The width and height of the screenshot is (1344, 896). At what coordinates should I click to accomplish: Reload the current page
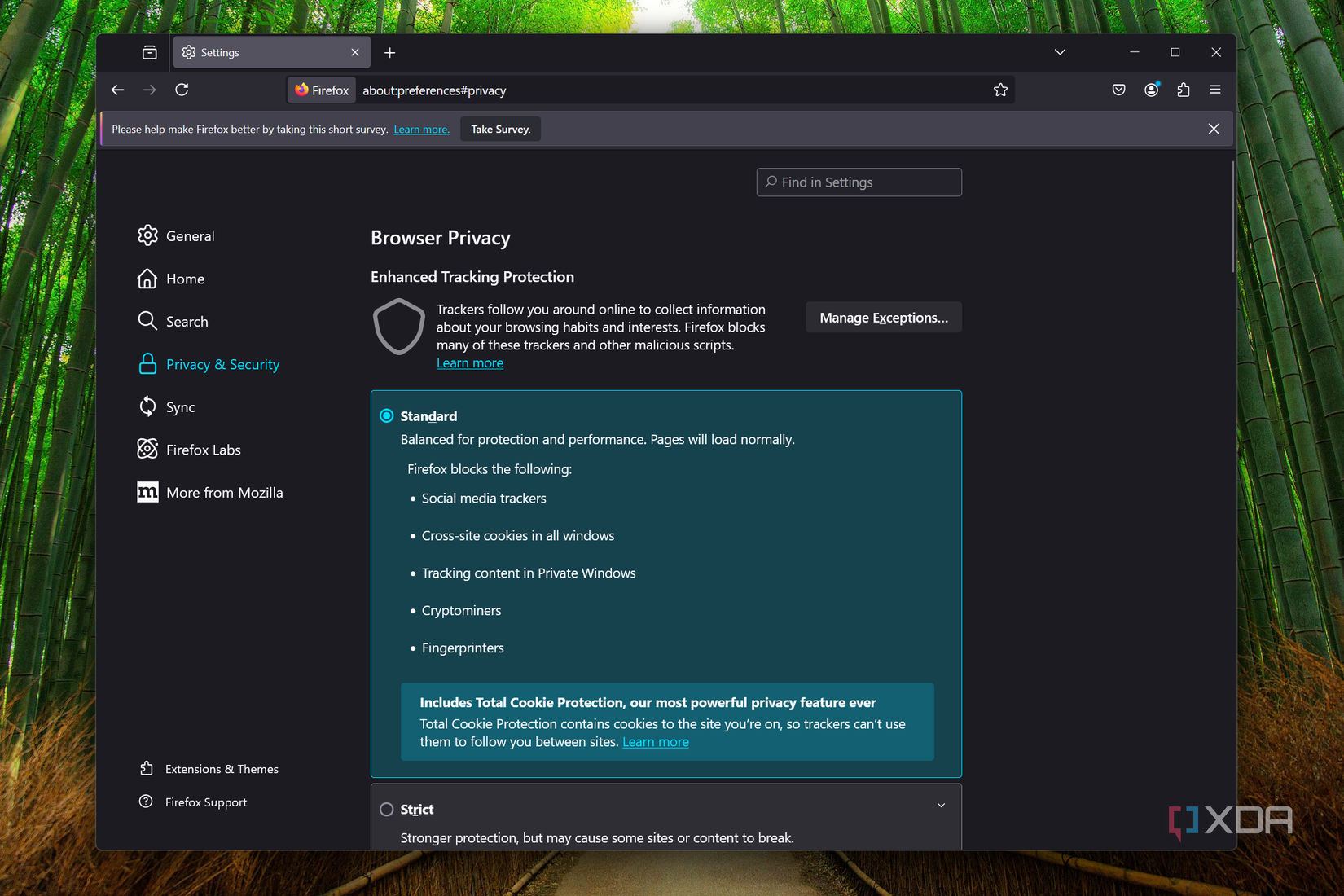[x=182, y=90]
